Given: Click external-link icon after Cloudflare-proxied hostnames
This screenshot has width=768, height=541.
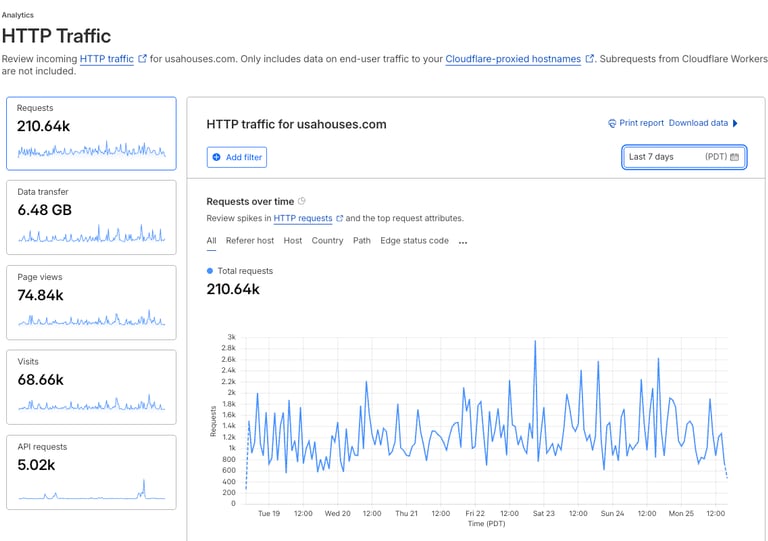Looking at the screenshot, I should pyautogui.click(x=590, y=59).
